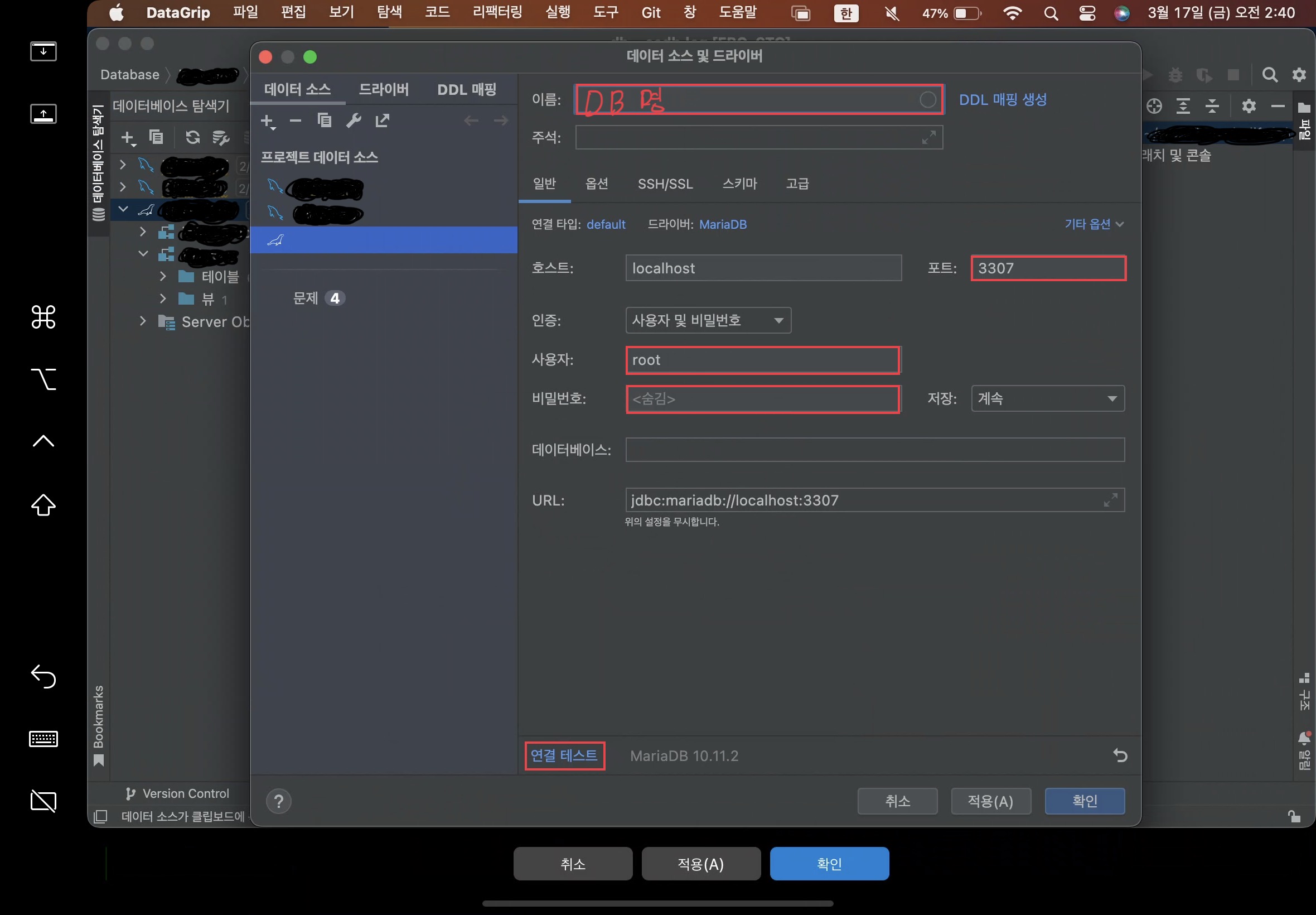Screen dimensions: 1316x915
Task: Expand the comment field with arrows icon
Action: tap(928, 137)
